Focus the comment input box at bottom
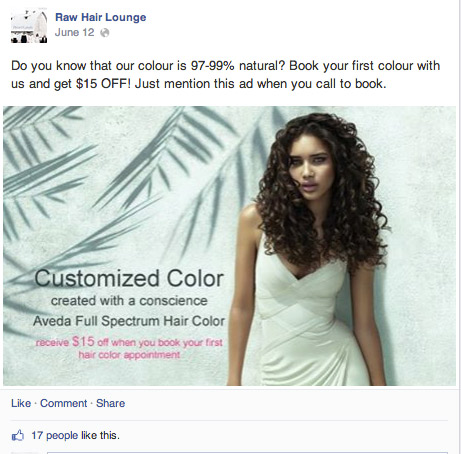This screenshot has width=461, height=454. click(x=247, y=453)
